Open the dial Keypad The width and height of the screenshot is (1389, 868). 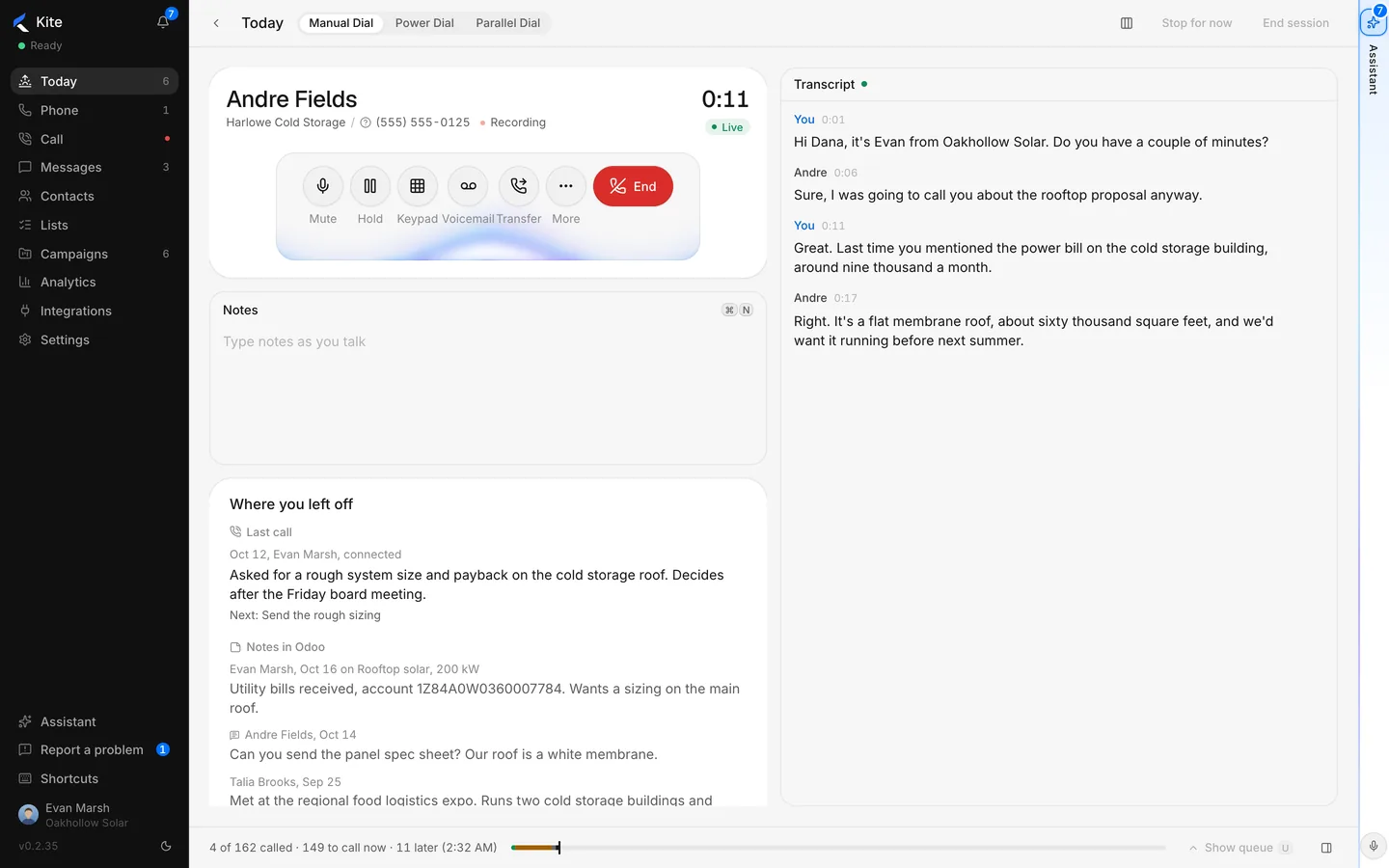click(418, 186)
